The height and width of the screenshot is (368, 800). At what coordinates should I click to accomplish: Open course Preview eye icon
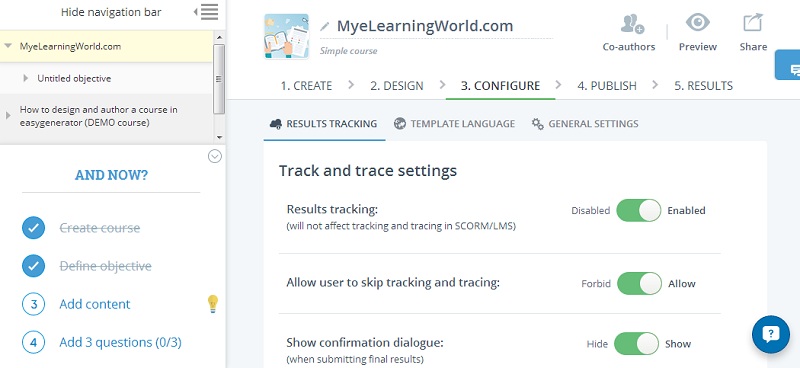tap(697, 23)
